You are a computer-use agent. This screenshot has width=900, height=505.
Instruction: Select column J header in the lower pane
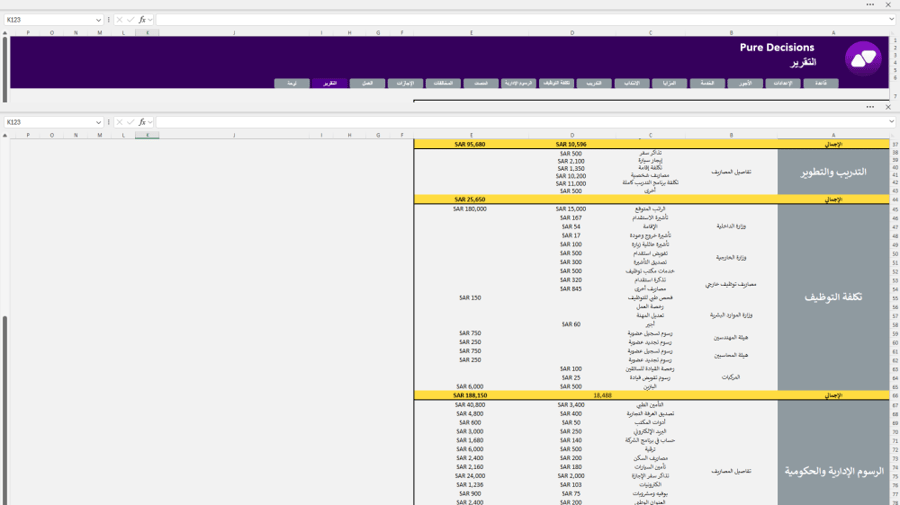pos(234,135)
